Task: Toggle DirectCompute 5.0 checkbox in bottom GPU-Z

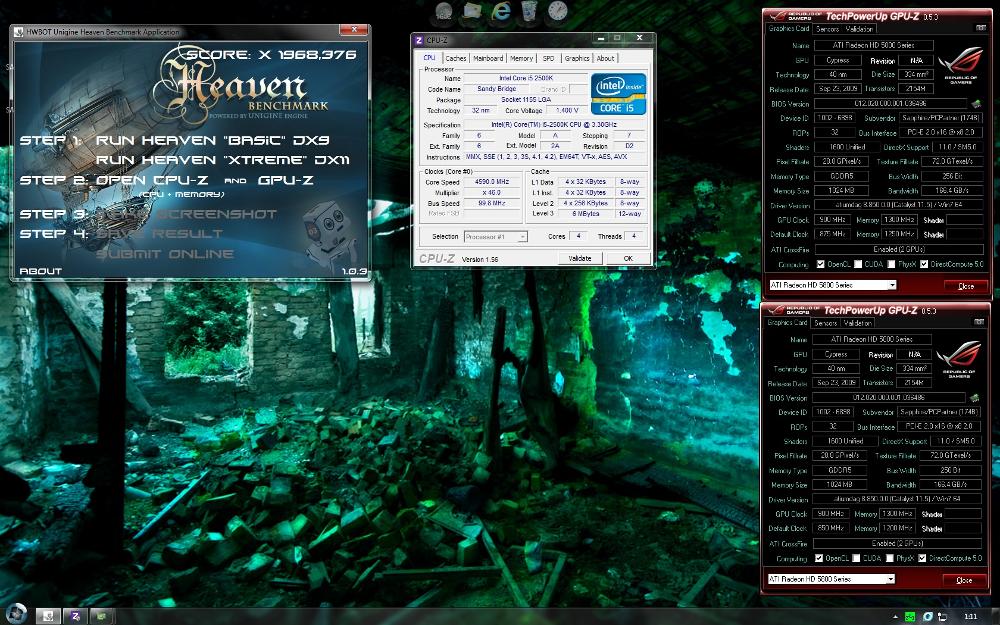Action: [x=922, y=558]
